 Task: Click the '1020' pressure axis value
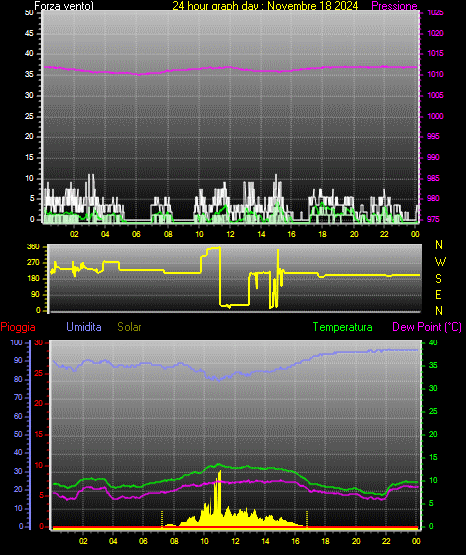pyautogui.click(x=435, y=33)
